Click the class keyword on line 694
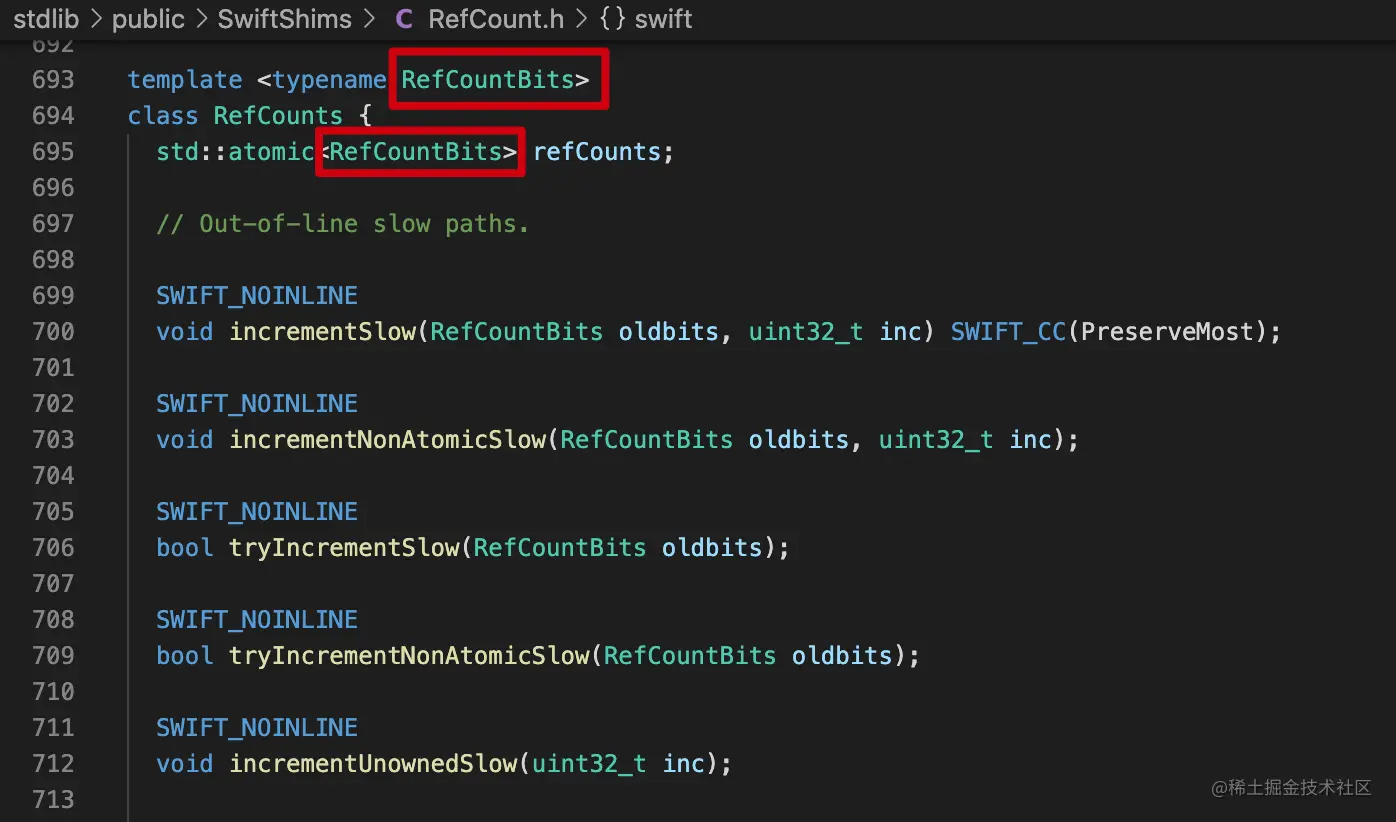The height and width of the screenshot is (822, 1396). [163, 116]
